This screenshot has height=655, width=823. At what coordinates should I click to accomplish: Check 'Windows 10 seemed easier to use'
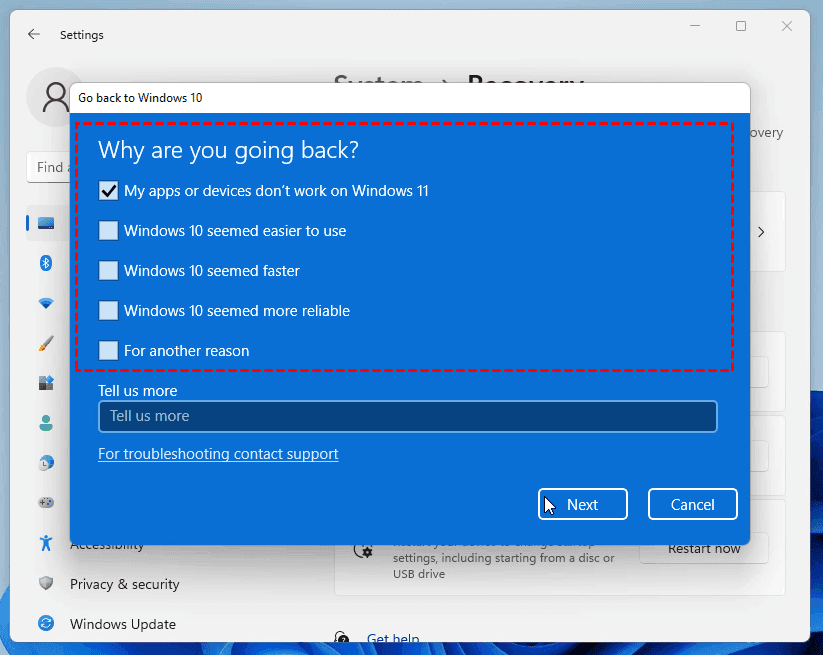click(x=108, y=230)
